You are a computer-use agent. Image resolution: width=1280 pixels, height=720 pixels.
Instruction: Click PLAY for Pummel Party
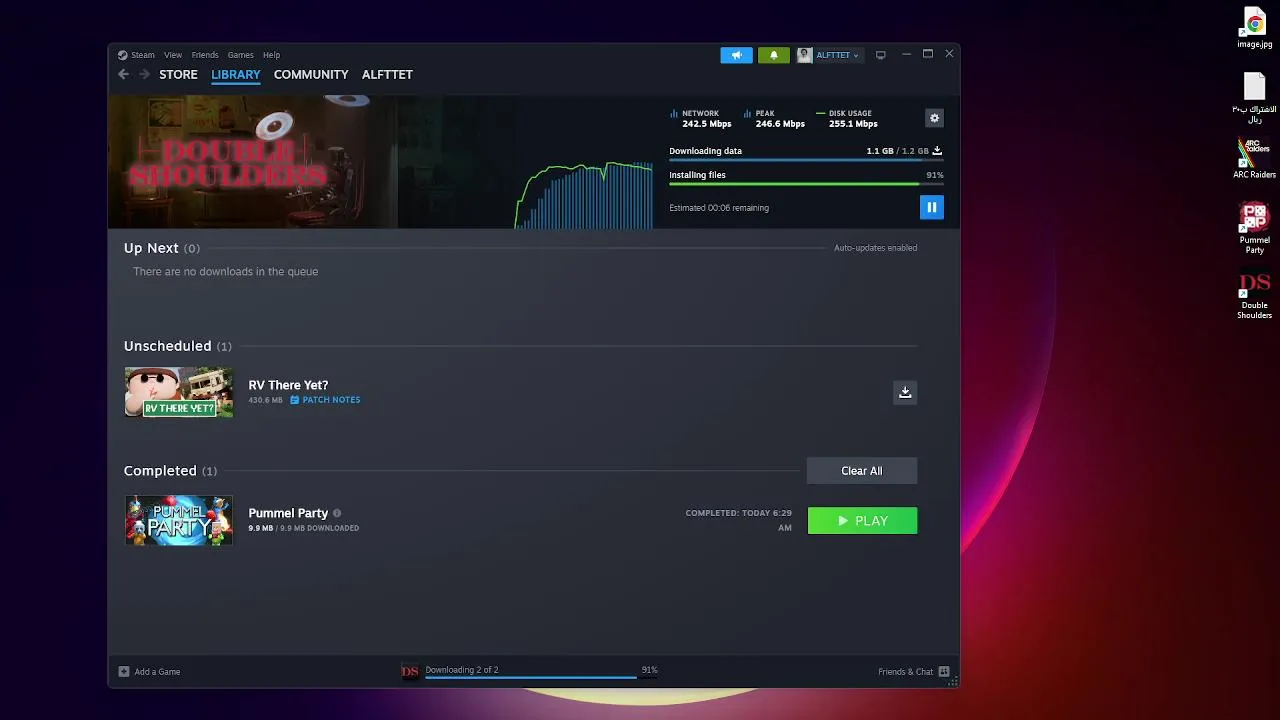pyautogui.click(x=862, y=521)
